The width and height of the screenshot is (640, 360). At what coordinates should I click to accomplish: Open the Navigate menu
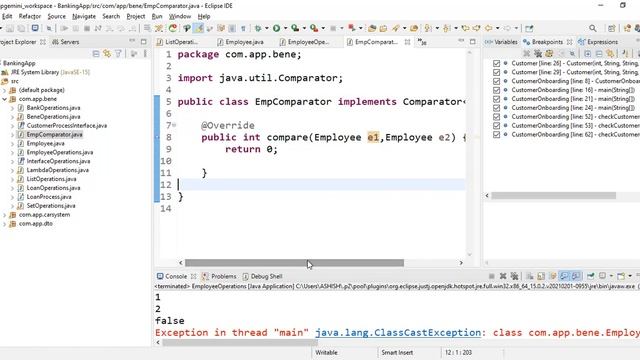coord(84,16)
